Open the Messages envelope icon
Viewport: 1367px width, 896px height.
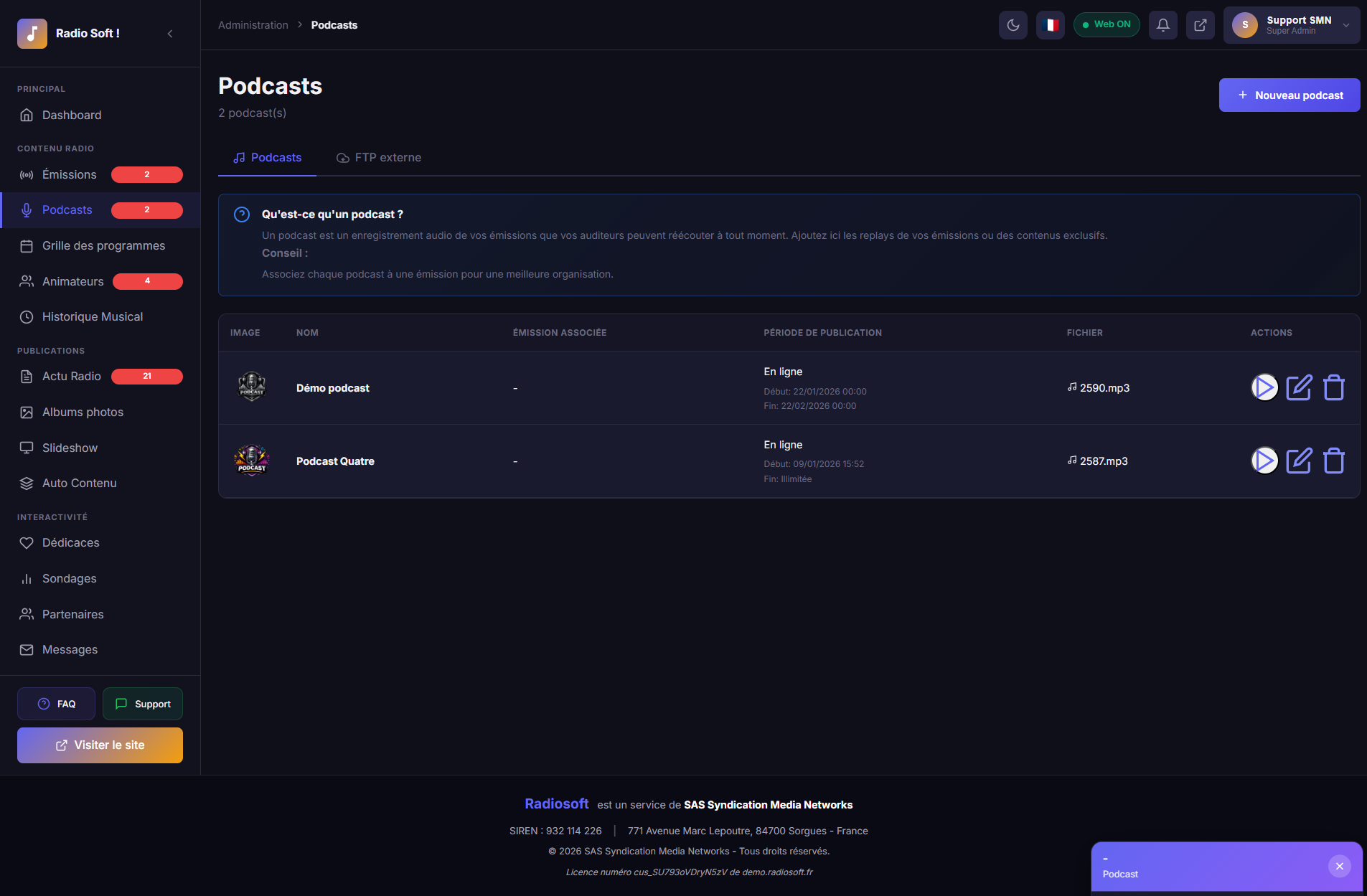pos(27,649)
